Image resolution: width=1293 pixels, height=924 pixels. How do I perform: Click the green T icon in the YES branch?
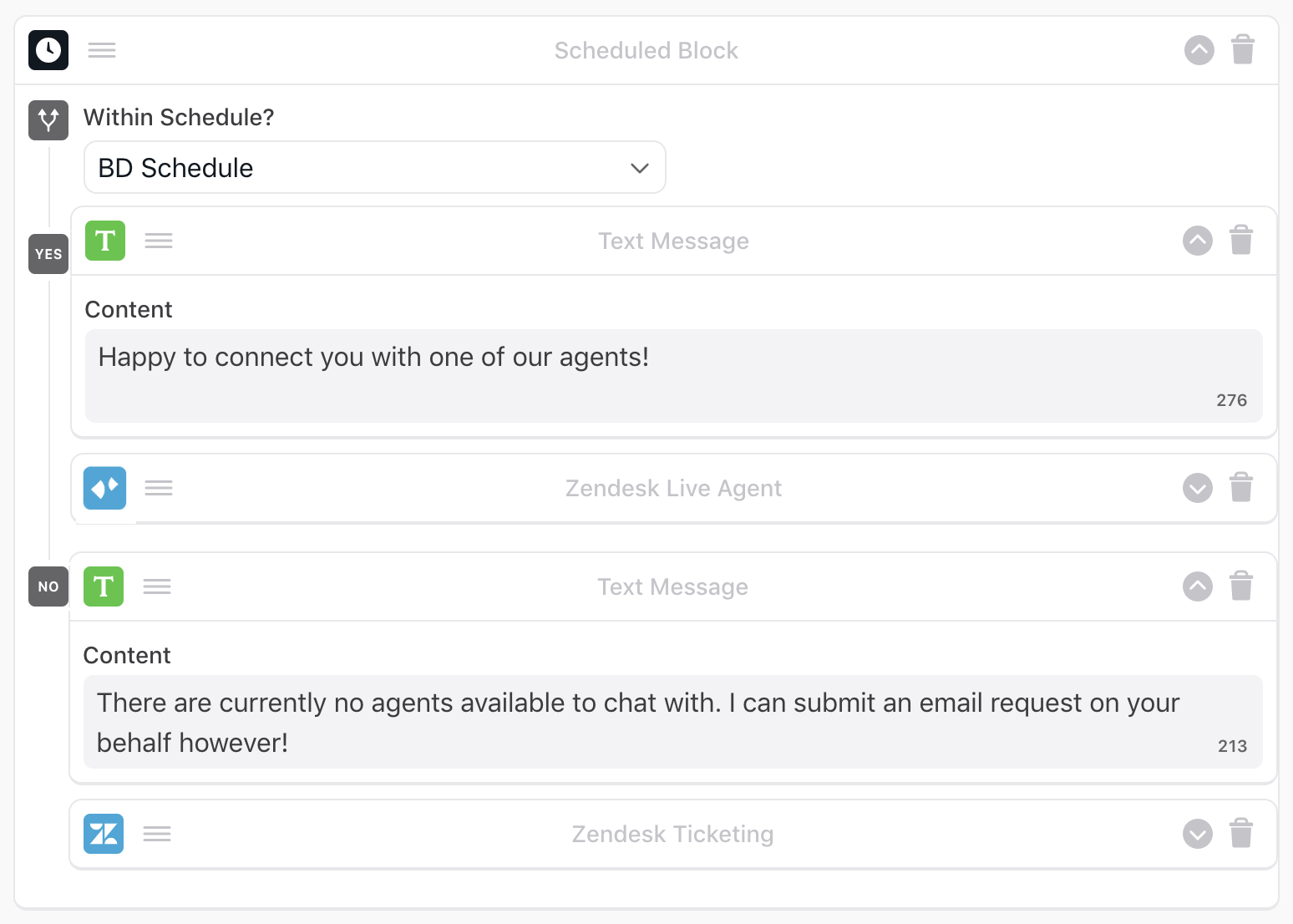coord(105,241)
